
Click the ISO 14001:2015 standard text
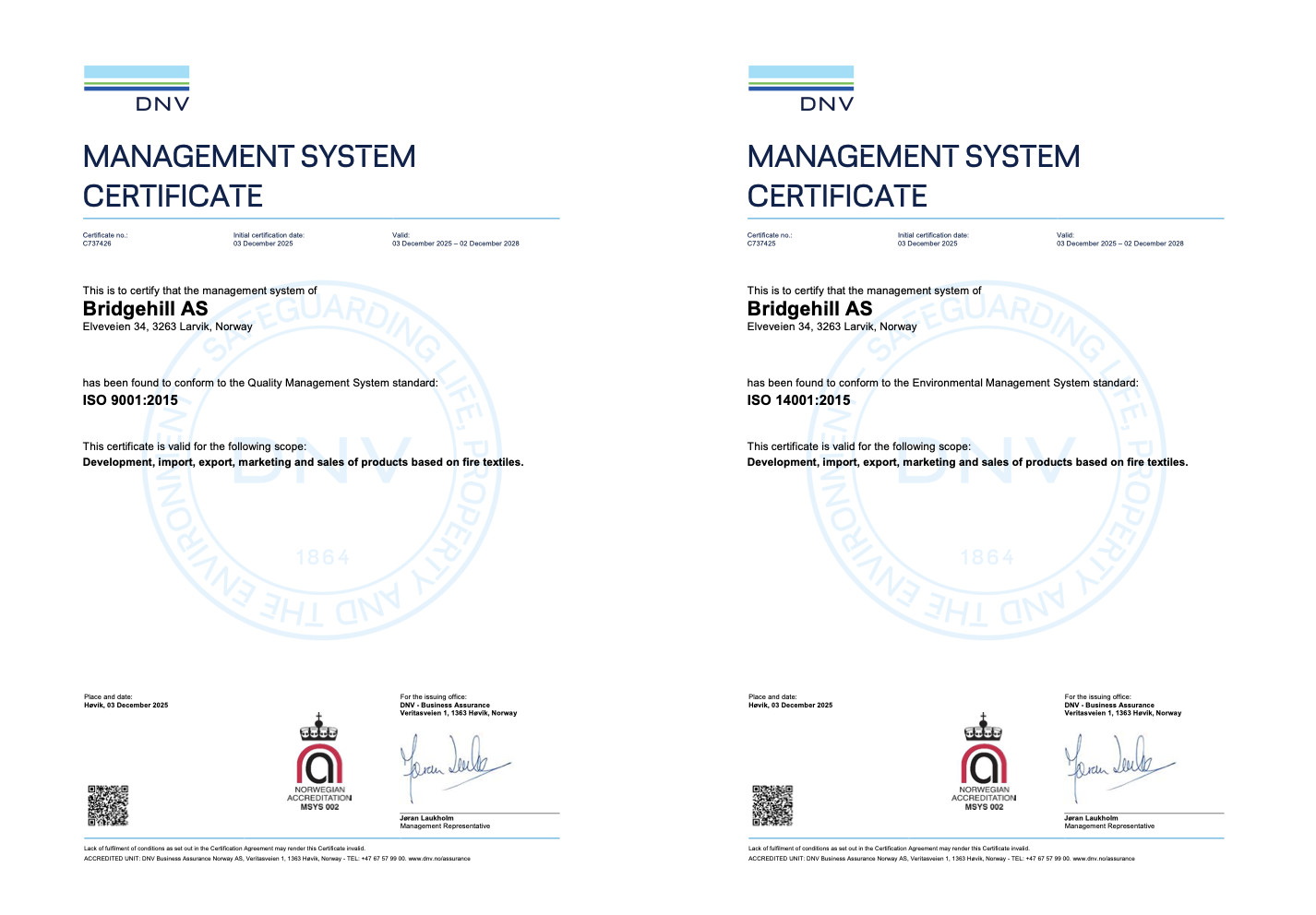(798, 400)
